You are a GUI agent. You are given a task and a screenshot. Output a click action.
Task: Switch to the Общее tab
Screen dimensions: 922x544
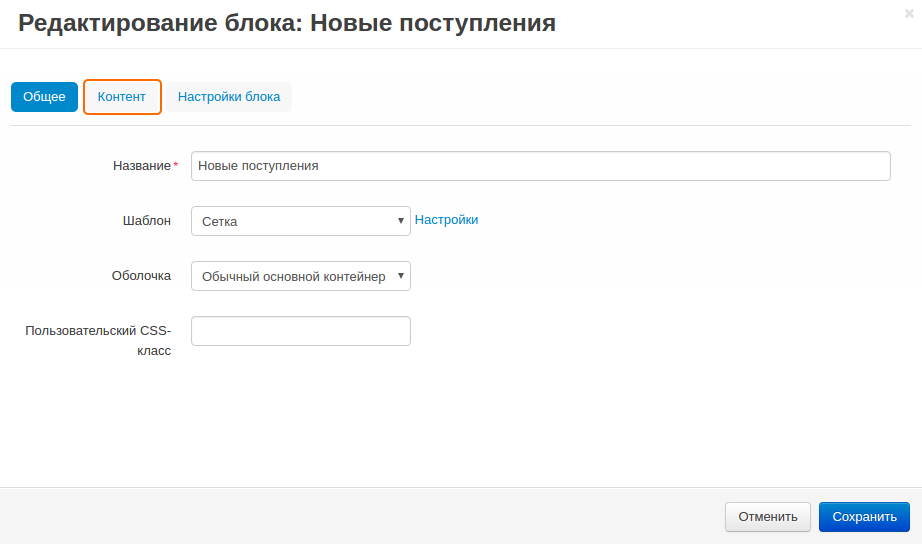click(x=44, y=96)
